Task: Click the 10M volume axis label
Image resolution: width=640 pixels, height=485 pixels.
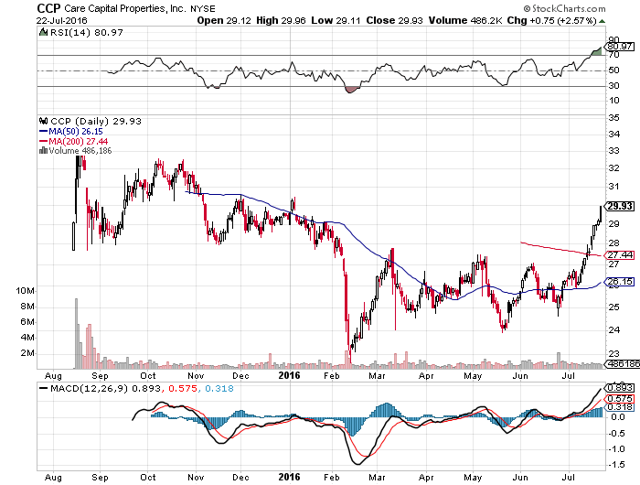Action: (25, 291)
